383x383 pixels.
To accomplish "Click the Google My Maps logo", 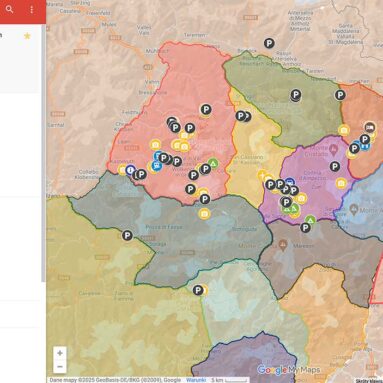I will pos(289,370).
